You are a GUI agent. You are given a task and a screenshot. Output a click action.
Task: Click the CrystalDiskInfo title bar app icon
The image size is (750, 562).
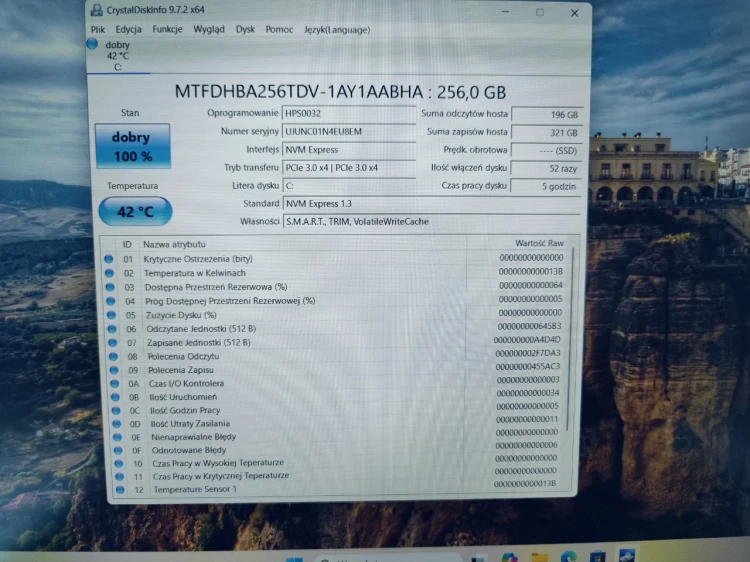coord(96,10)
